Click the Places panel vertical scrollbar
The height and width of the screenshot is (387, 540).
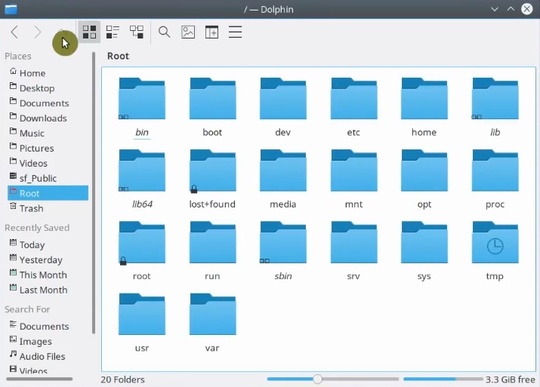coord(93,193)
